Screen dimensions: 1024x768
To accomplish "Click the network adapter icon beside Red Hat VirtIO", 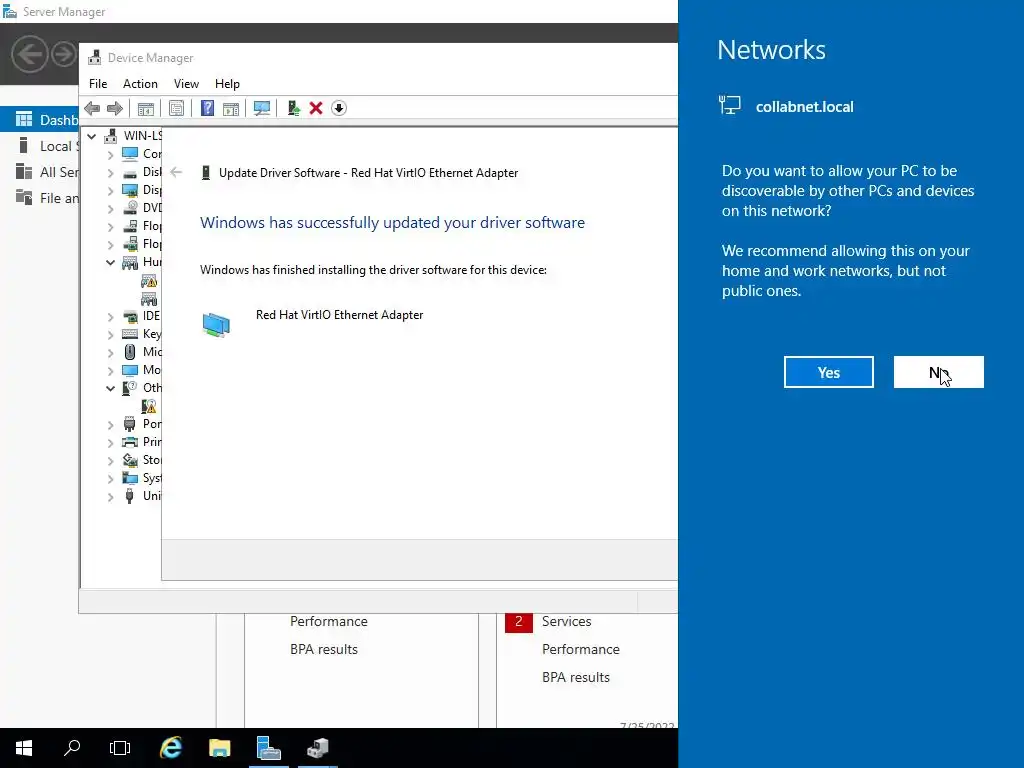I will tap(216, 325).
